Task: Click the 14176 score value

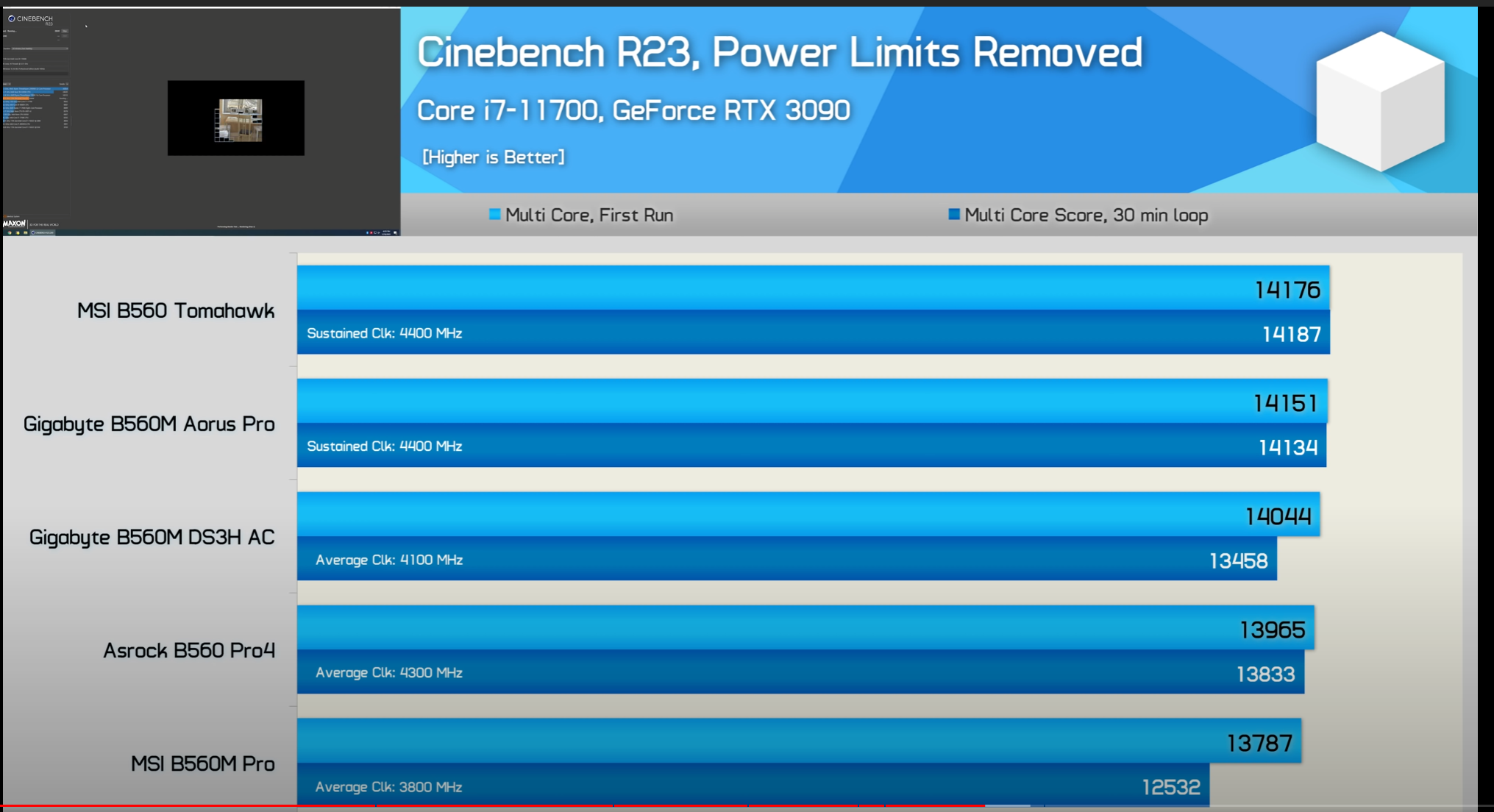Action: [1287, 291]
